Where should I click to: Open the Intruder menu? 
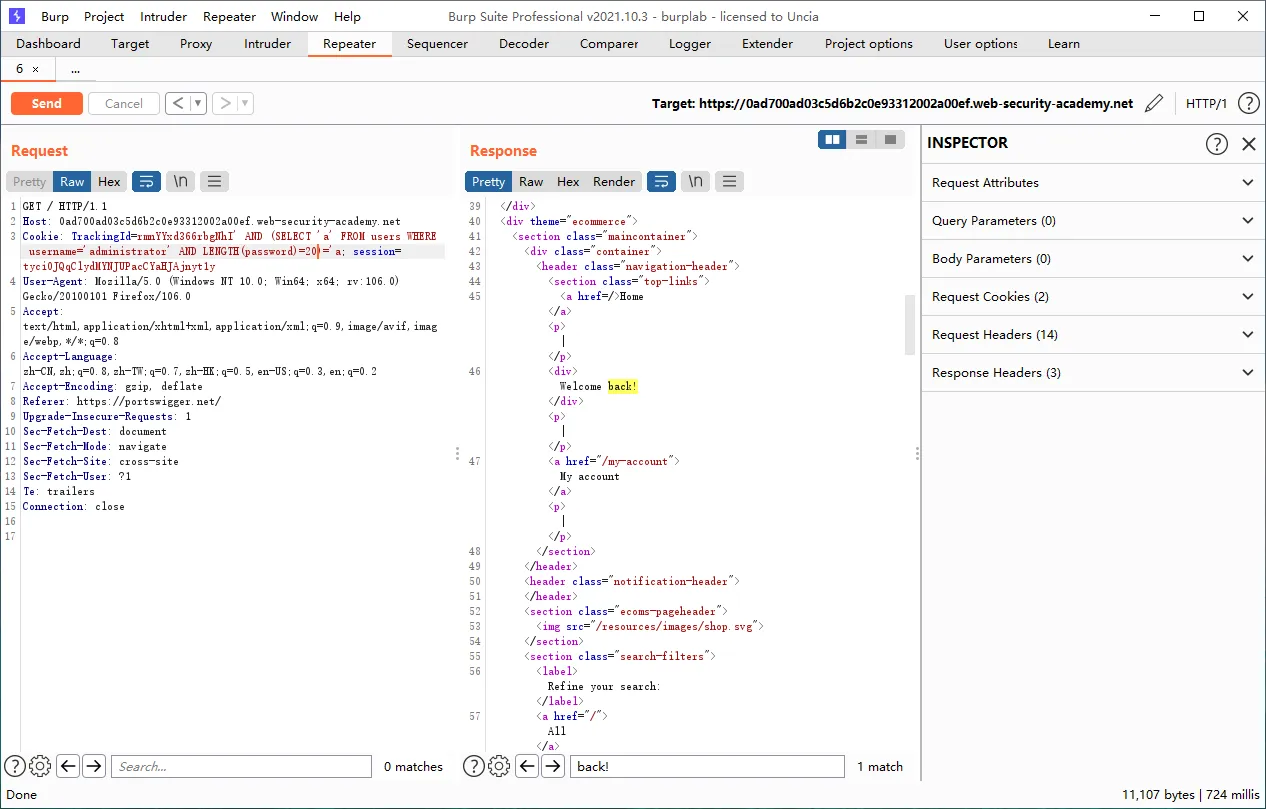click(163, 16)
